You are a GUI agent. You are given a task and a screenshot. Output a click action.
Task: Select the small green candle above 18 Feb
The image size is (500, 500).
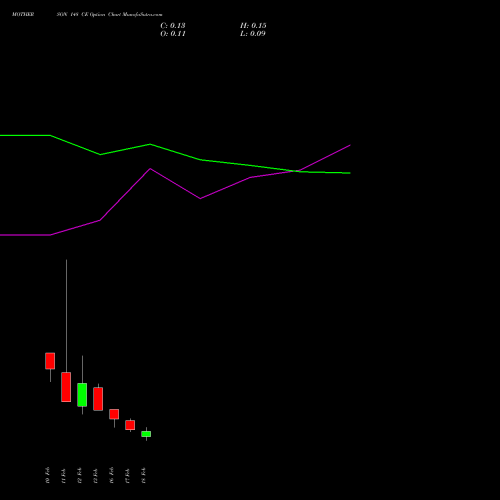coord(146,434)
